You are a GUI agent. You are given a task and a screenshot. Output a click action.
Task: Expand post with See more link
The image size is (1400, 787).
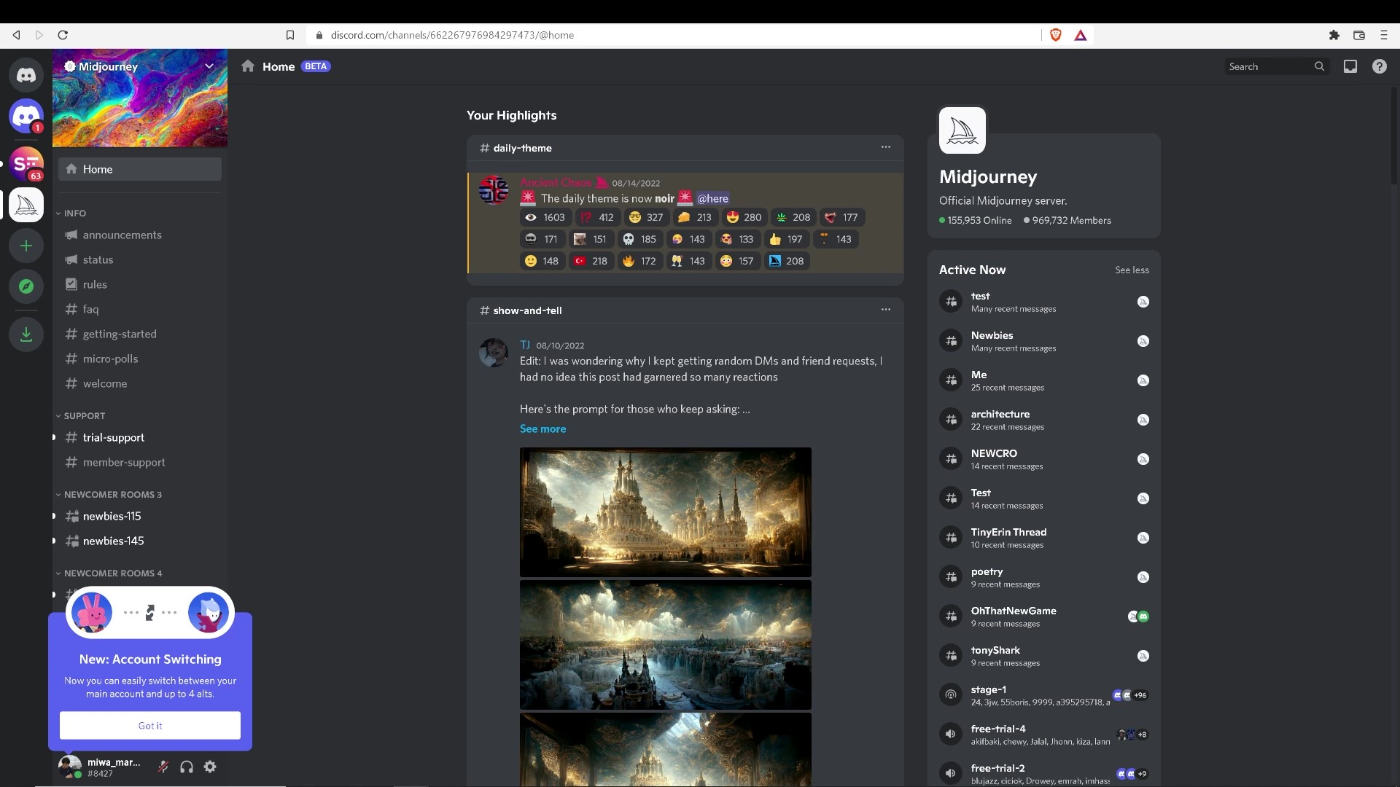[x=543, y=429]
